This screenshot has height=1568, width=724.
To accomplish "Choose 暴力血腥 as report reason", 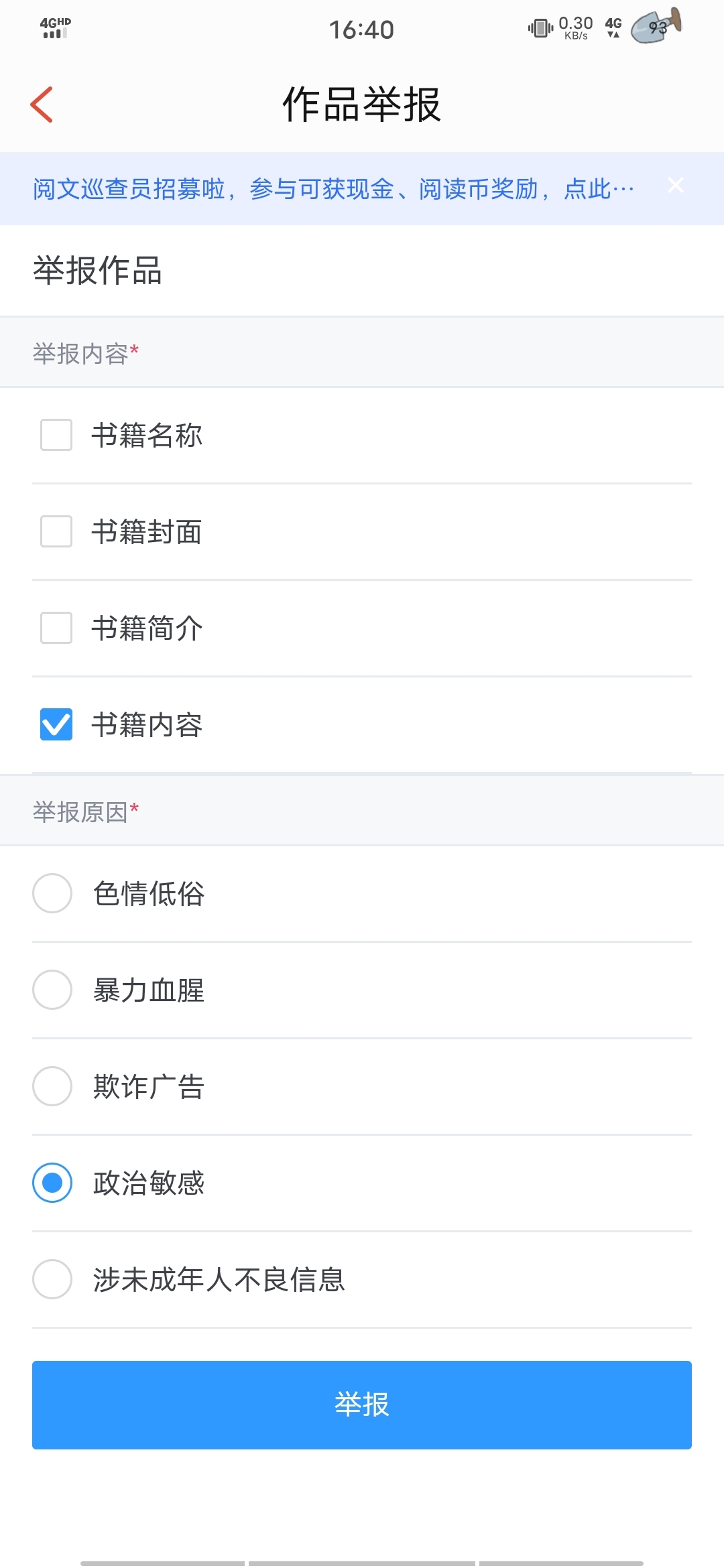I will click(52, 990).
